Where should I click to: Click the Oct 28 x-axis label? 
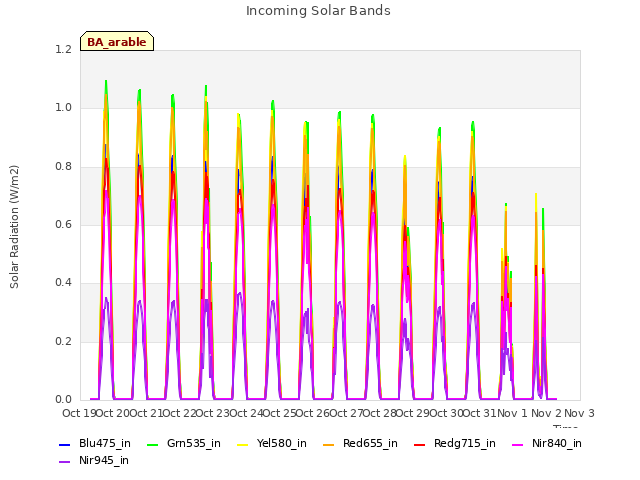tap(380, 413)
